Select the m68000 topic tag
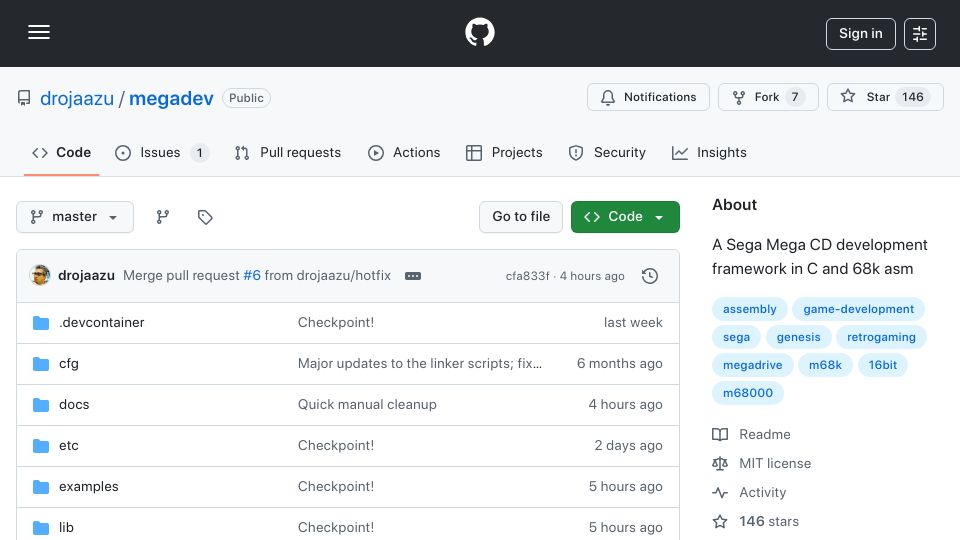The image size is (960, 540). coord(748,393)
